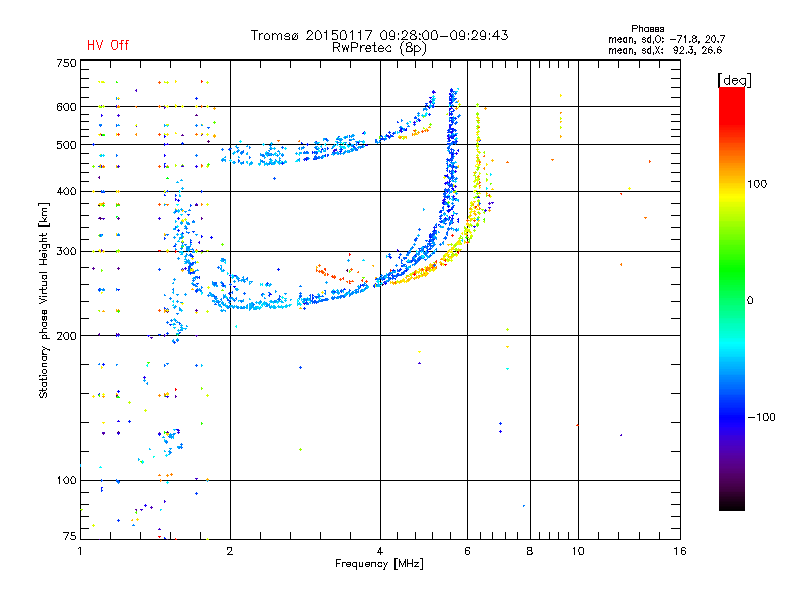Click the y-axis label '750'
This screenshot has height=600, width=800.
click(x=67, y=63)
